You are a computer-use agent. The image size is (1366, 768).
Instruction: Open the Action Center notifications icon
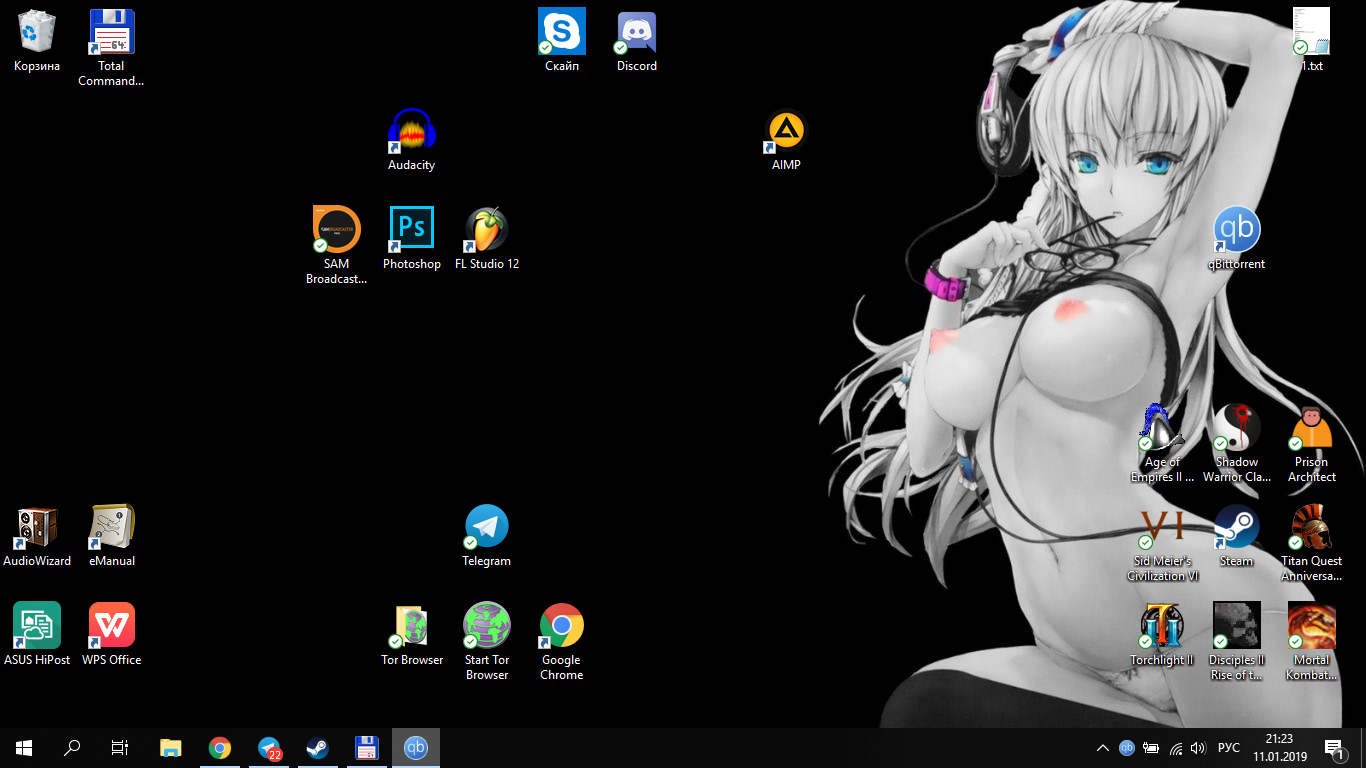(x=1334, y=748)
